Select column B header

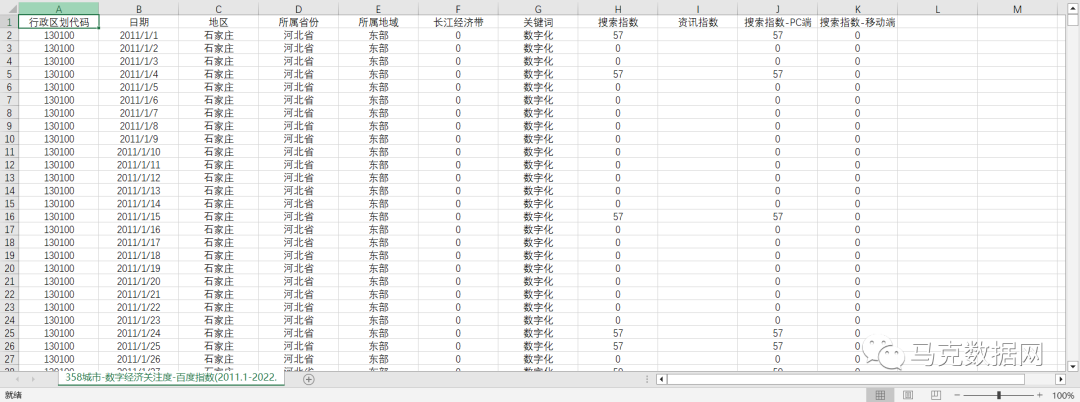click(x=138, y=9)
